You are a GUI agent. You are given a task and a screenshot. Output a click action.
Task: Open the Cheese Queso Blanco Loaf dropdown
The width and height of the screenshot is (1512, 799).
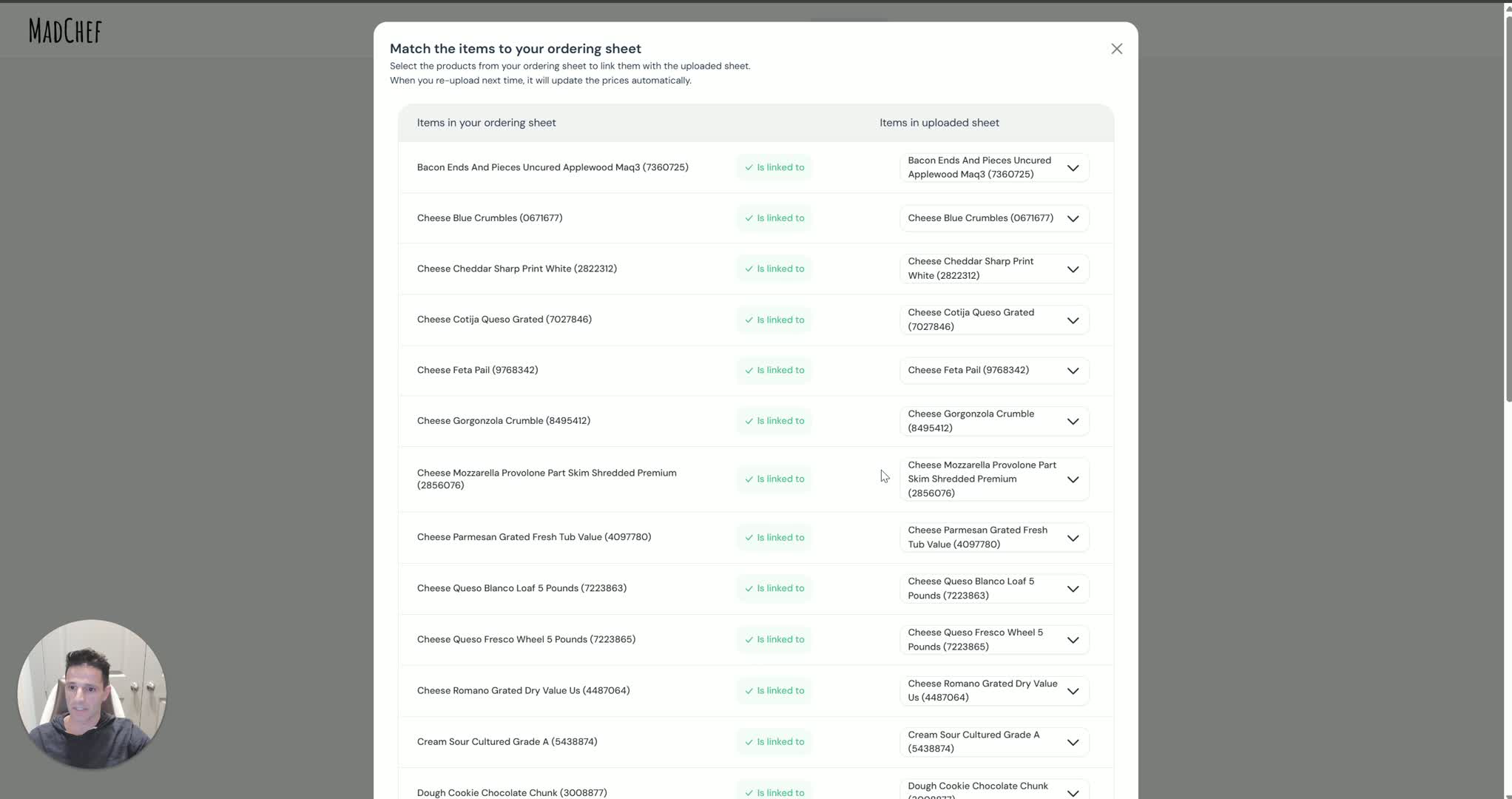click(x=993, y=589)
